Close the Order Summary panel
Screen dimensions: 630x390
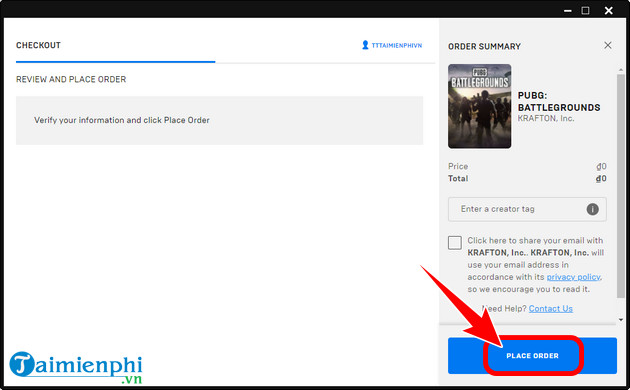pyautogui.click(x=608, y=45)
